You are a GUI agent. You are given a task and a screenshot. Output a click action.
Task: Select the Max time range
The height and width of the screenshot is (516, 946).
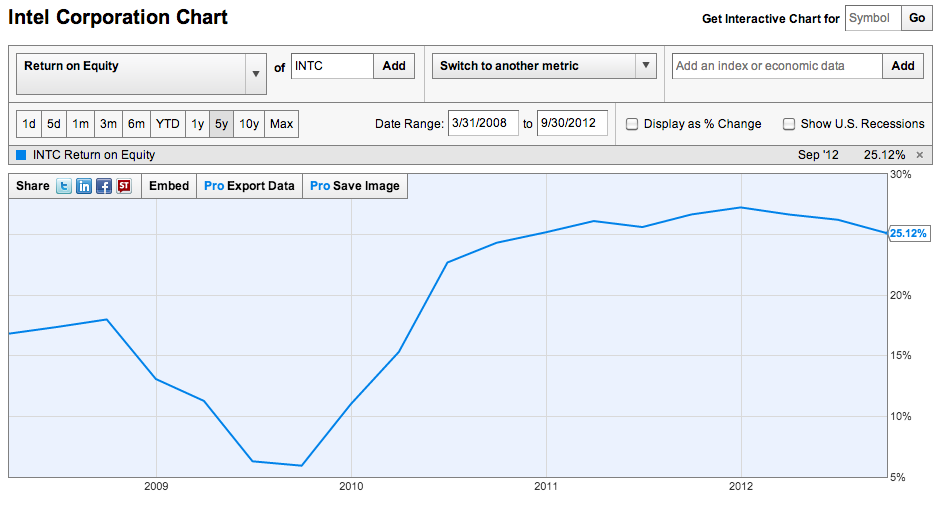282,124
